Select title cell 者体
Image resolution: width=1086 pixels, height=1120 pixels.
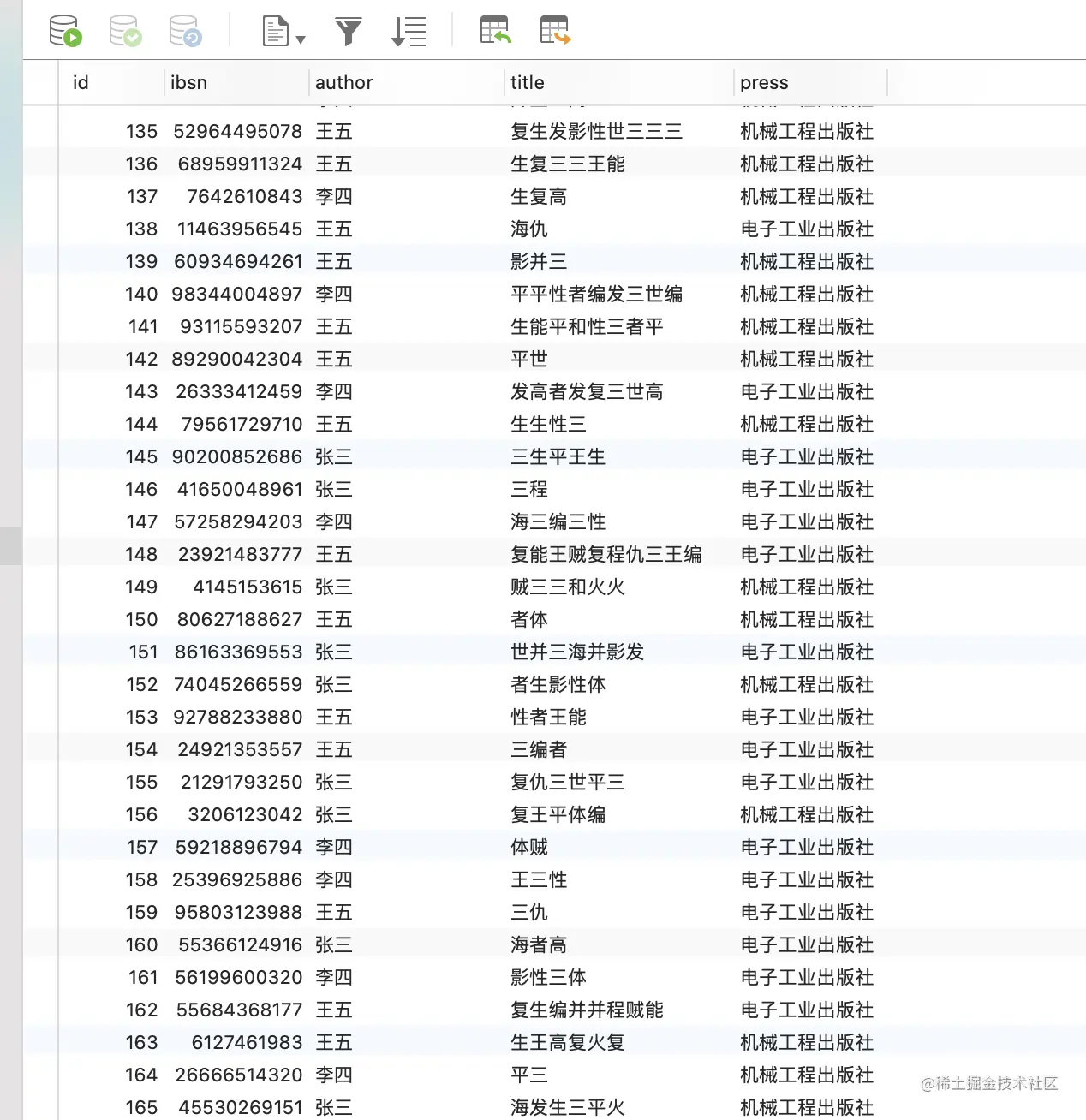pos(529,620)
